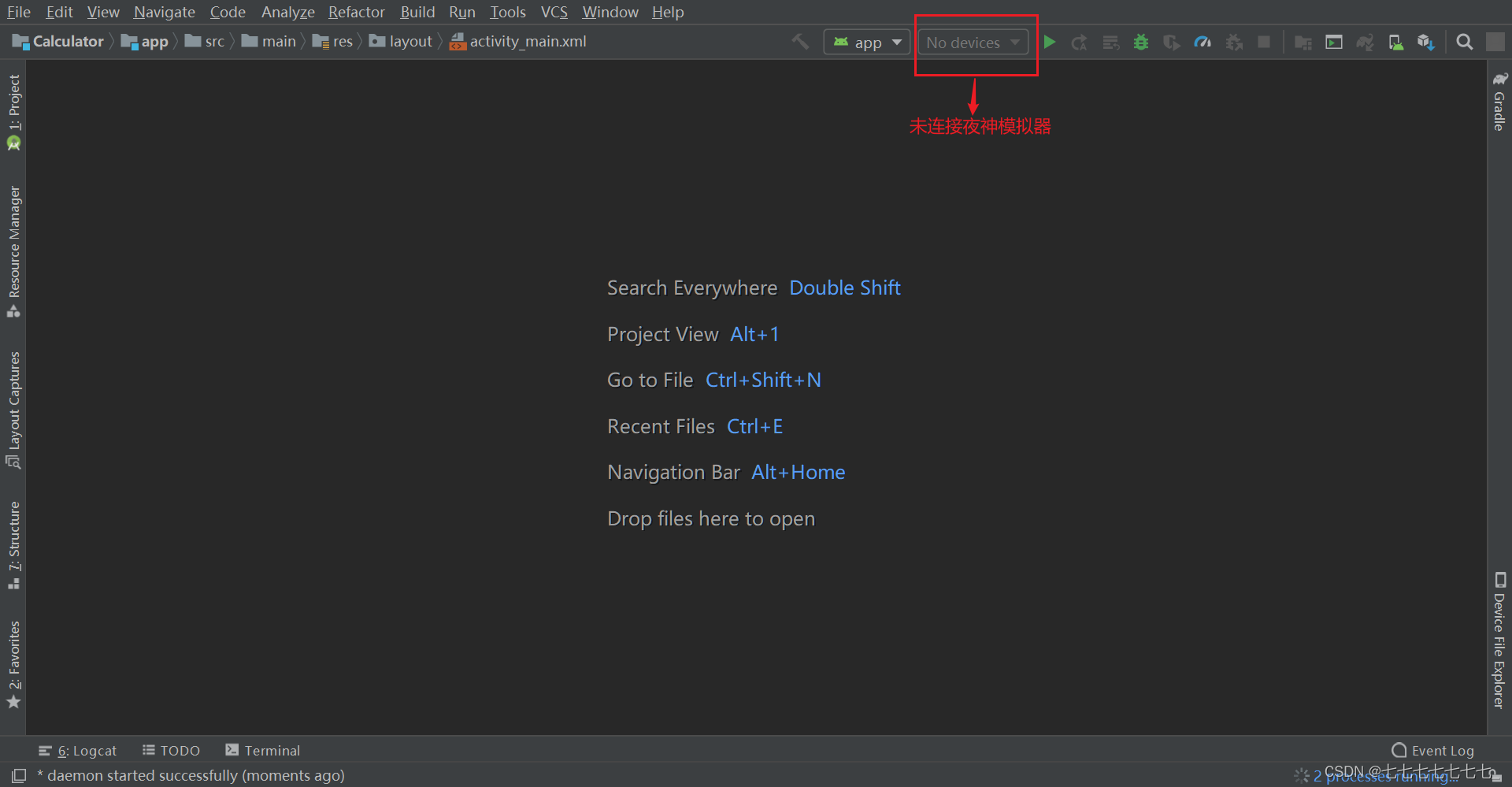Open the No devices dropdown
The height and width of the screenshot is (787, 1512).
click(x=973, y=42)
